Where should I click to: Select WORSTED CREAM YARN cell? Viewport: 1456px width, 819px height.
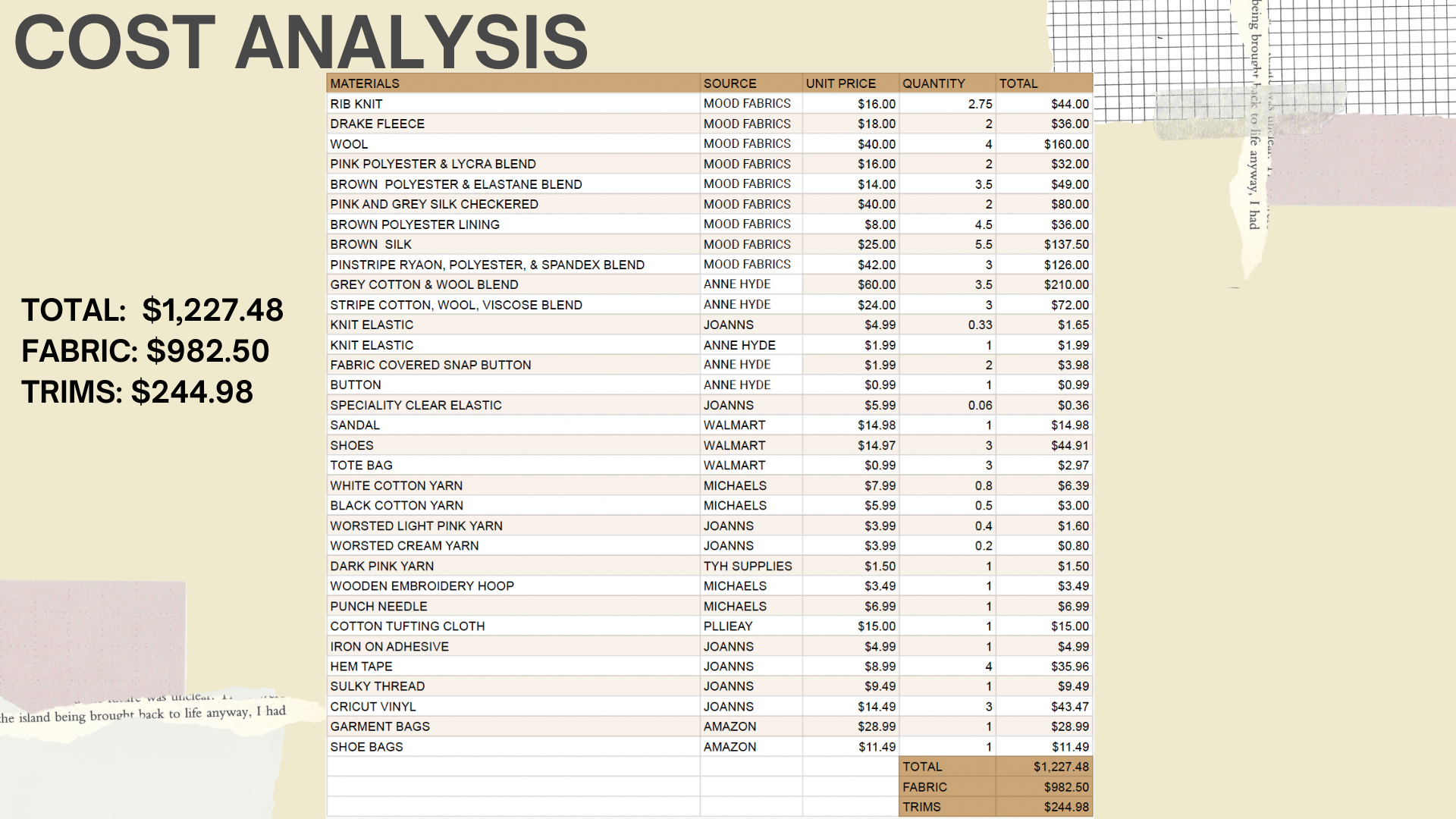(513, 546)
